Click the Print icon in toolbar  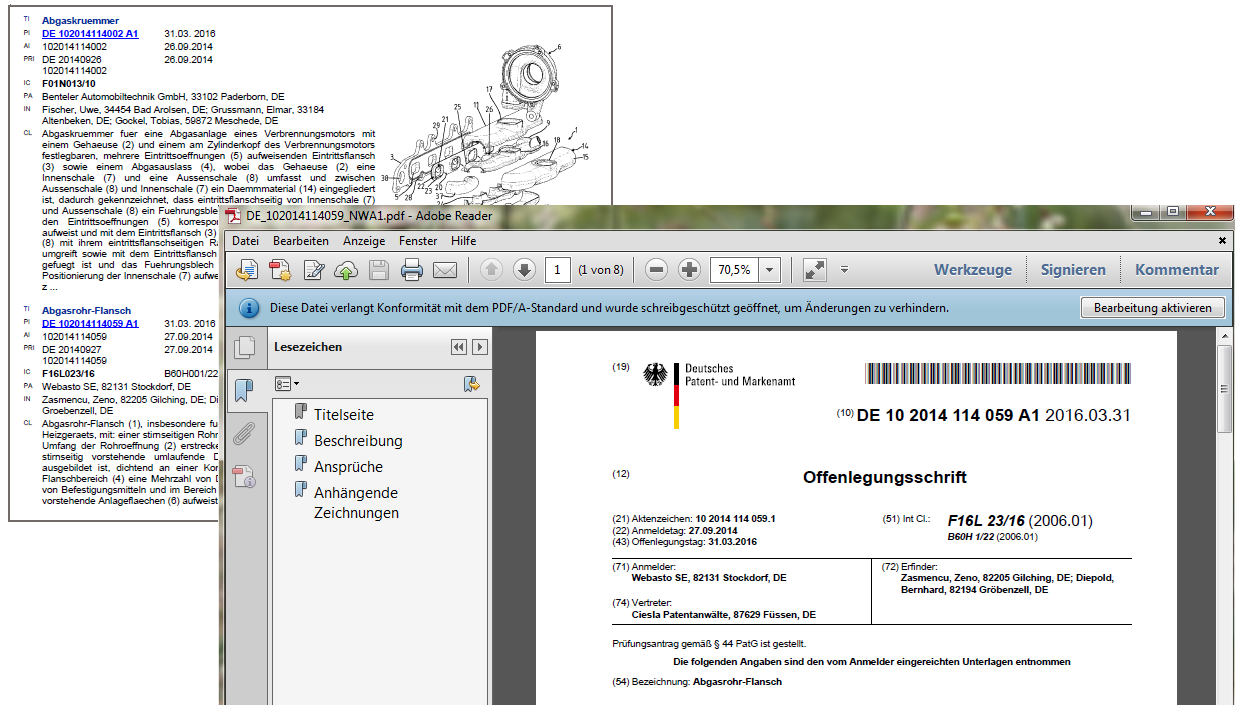tap(412, 270)
